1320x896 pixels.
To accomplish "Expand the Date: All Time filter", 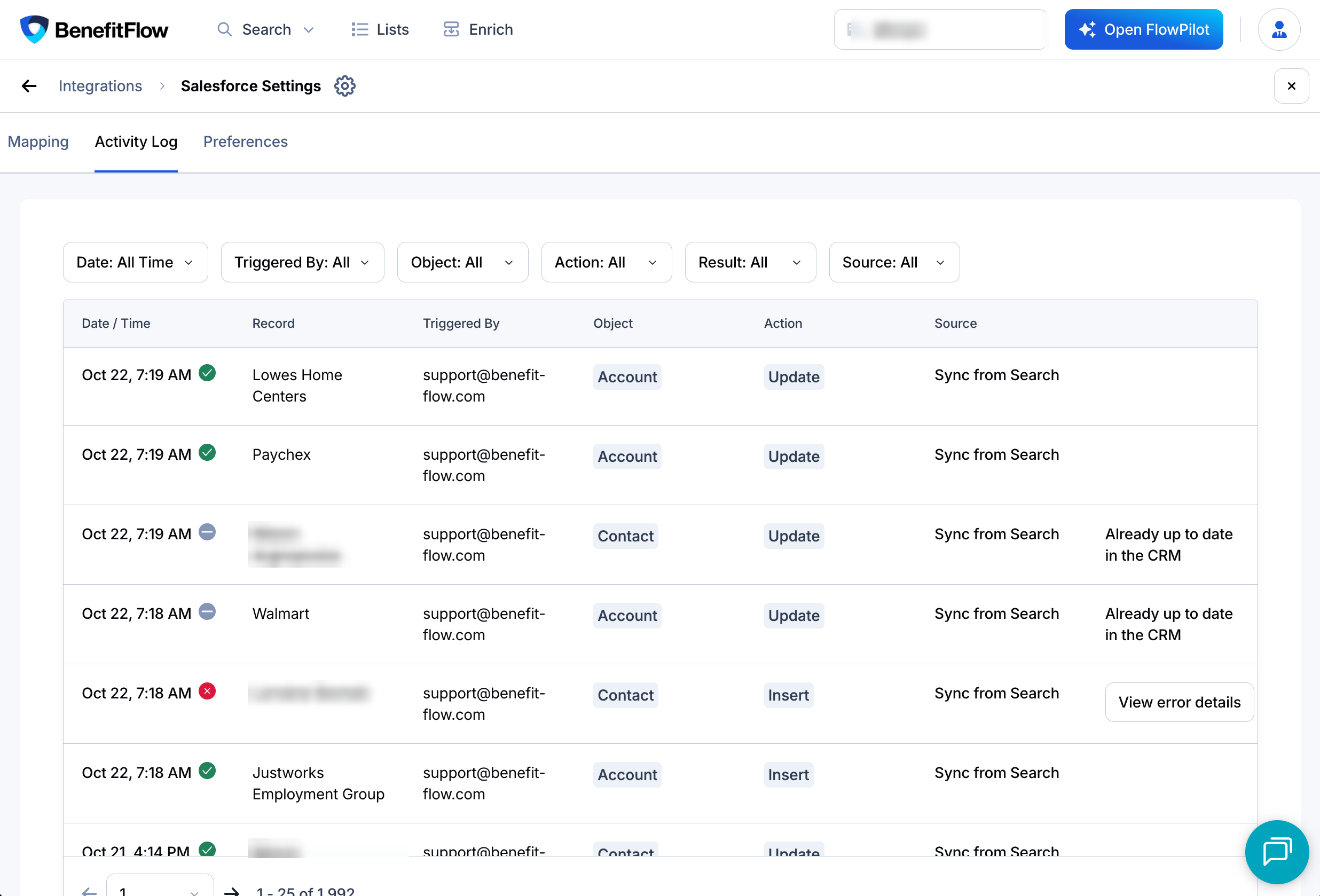I will pyautogui.click(x=136, y=262).
